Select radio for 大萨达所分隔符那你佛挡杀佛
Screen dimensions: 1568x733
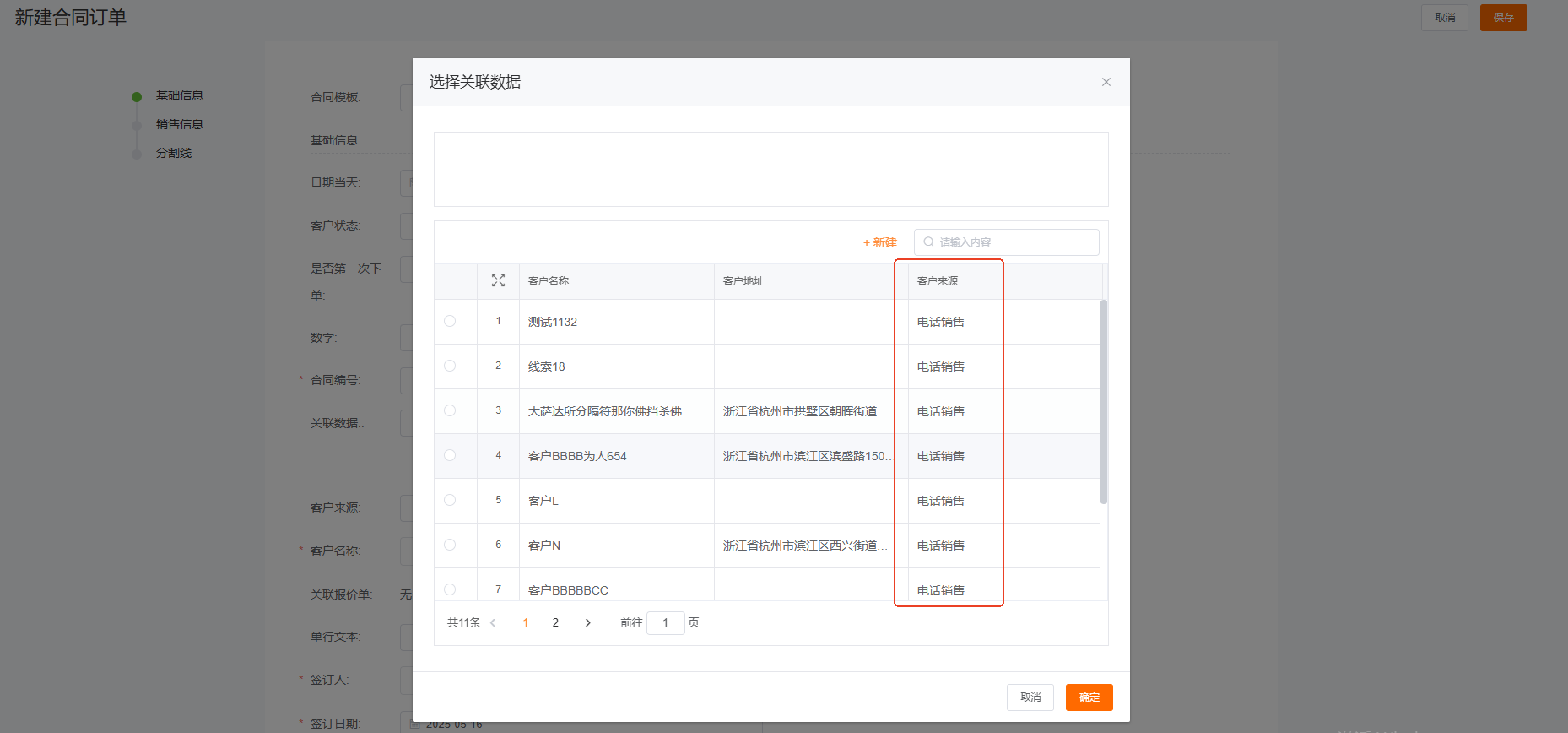[x=450, y=410]
